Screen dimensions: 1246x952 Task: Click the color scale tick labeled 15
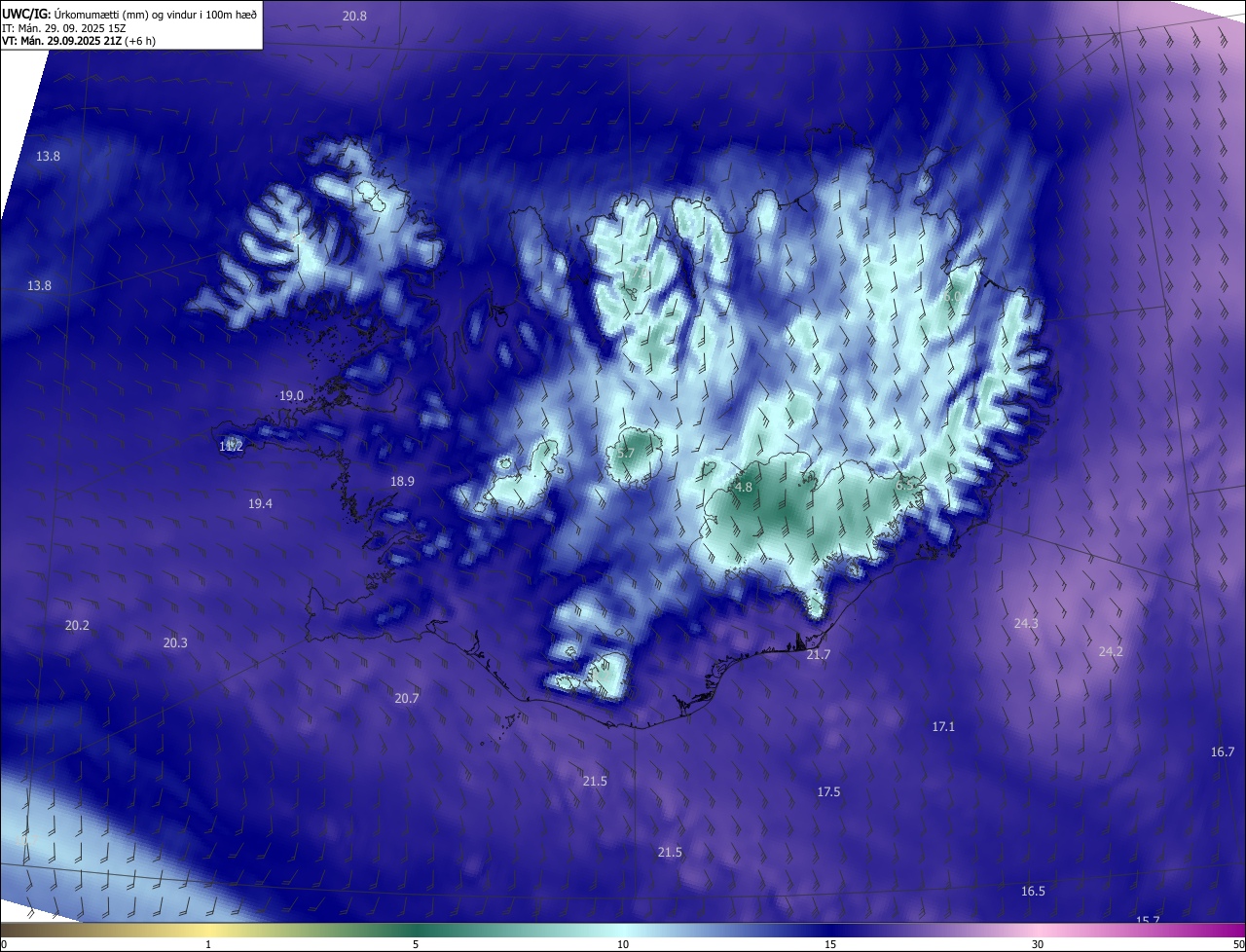[x=830, y=944]
